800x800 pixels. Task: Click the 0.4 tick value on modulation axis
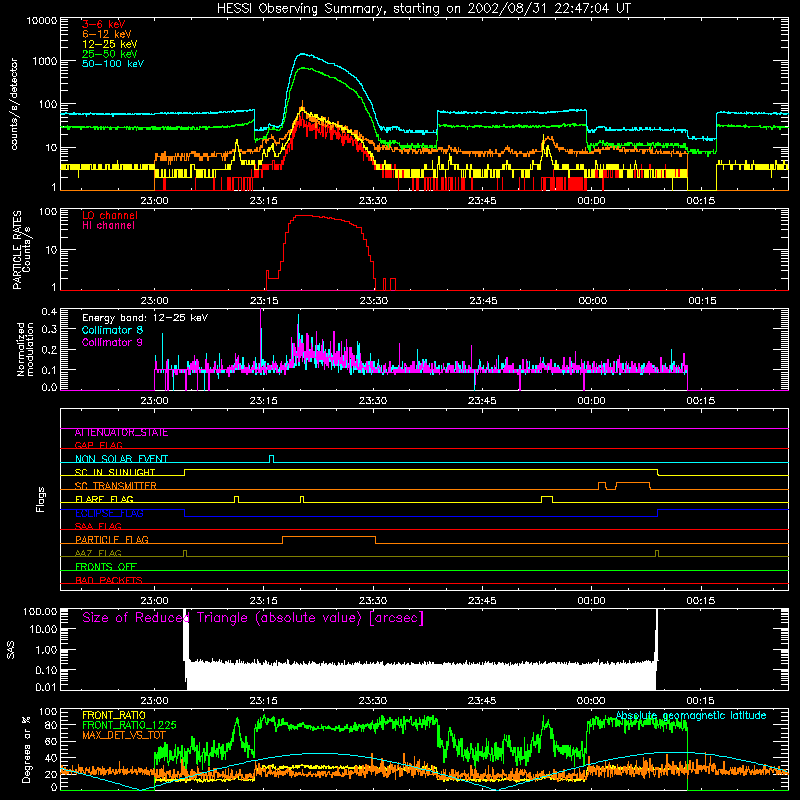pyautogui.click(x=49, y=312)
